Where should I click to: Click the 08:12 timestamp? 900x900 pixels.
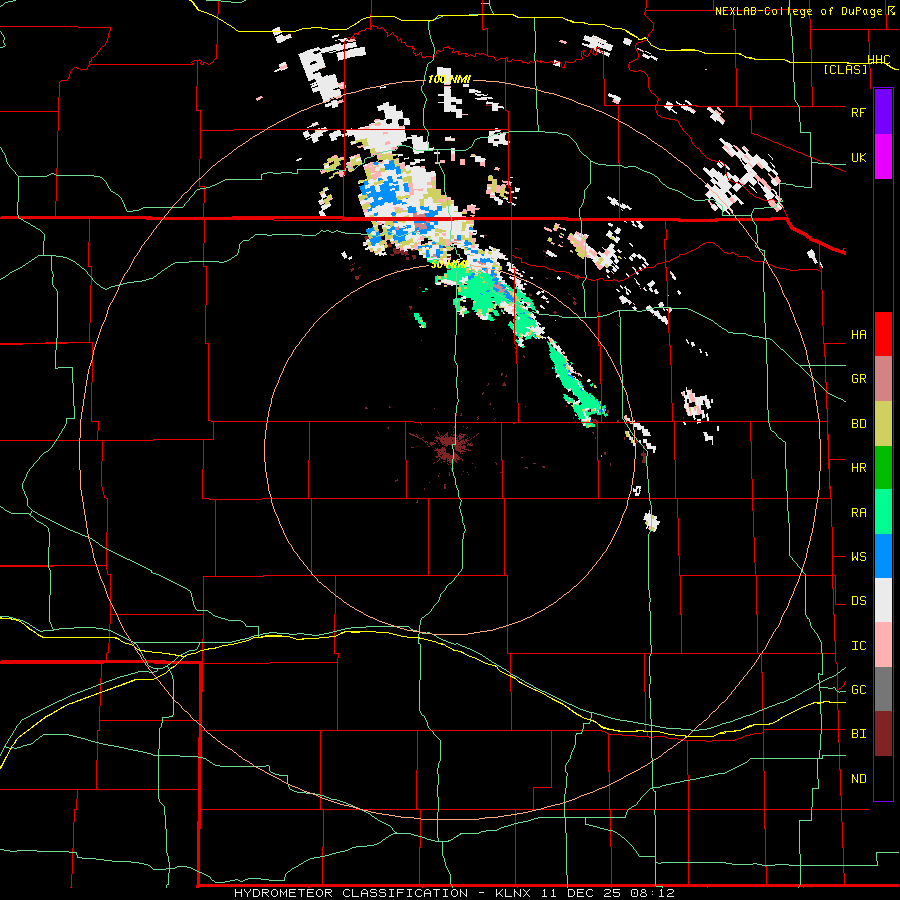(x=652, y=893)
